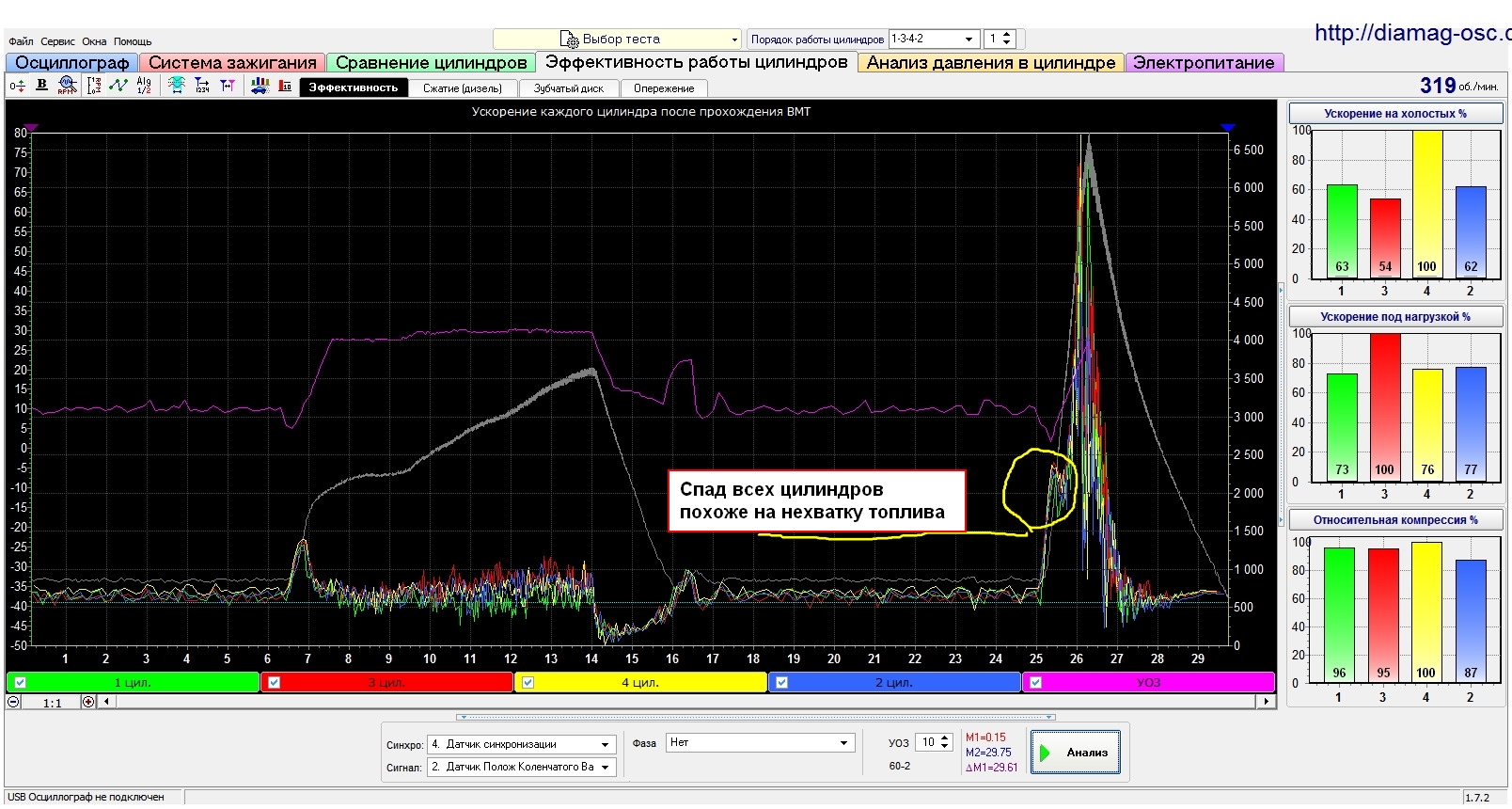Click horizontal scrollbar right arrow
This screenshot has width=1512, height=809.
point(1267,702)
